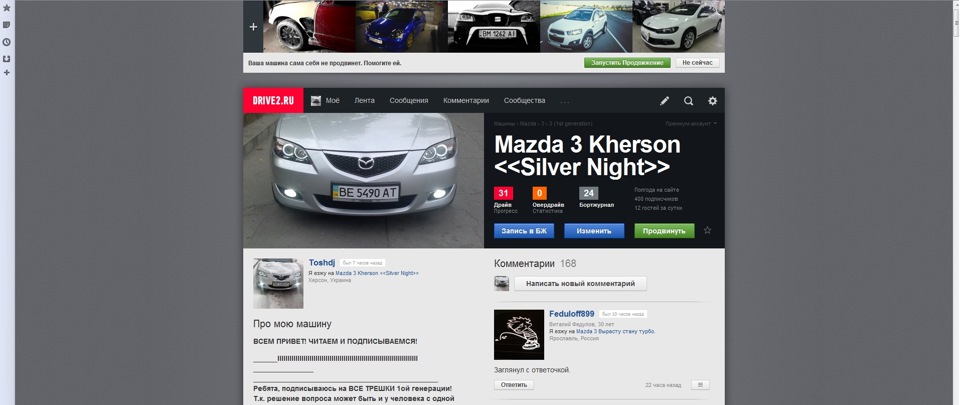The height and width of the screenshot is (405, 960).
Task: Open 400 подписчиков link
Action: 656,199
